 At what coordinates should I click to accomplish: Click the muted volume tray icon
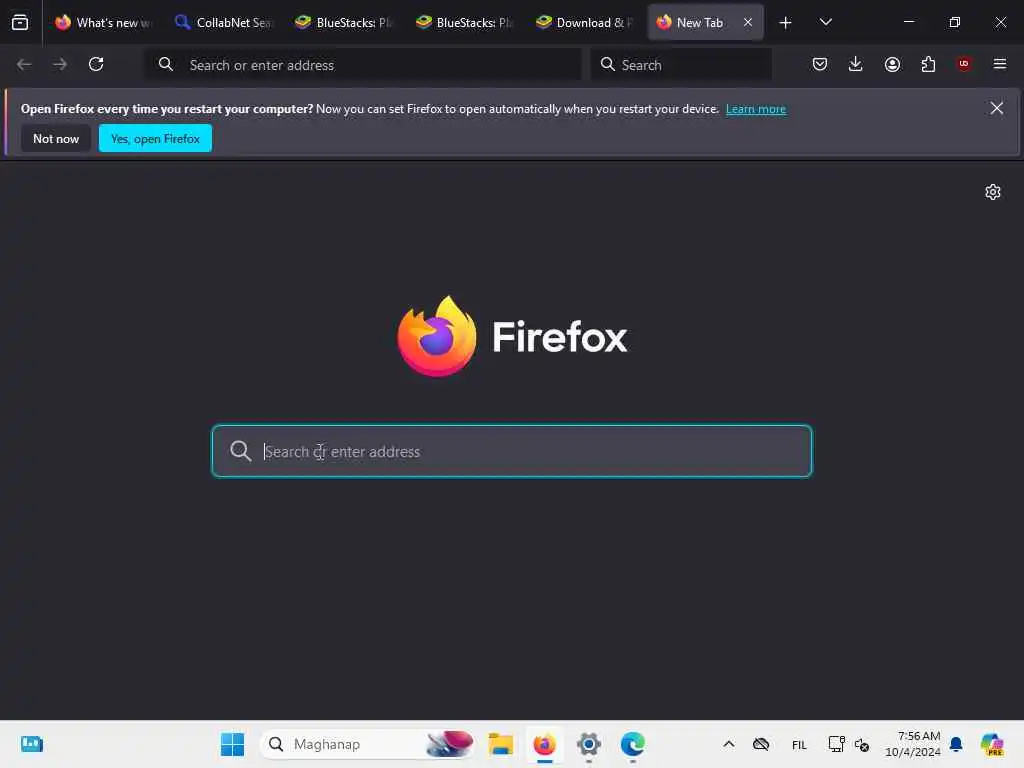click(862, 744)
